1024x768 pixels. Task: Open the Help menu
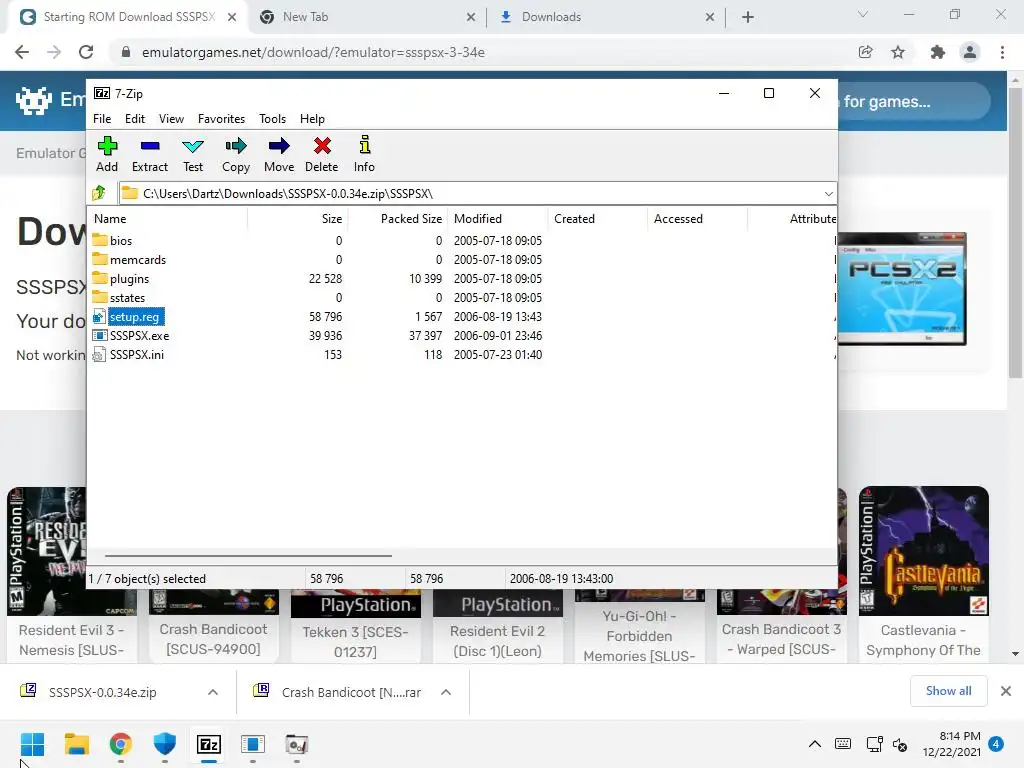tap(312, 119)
